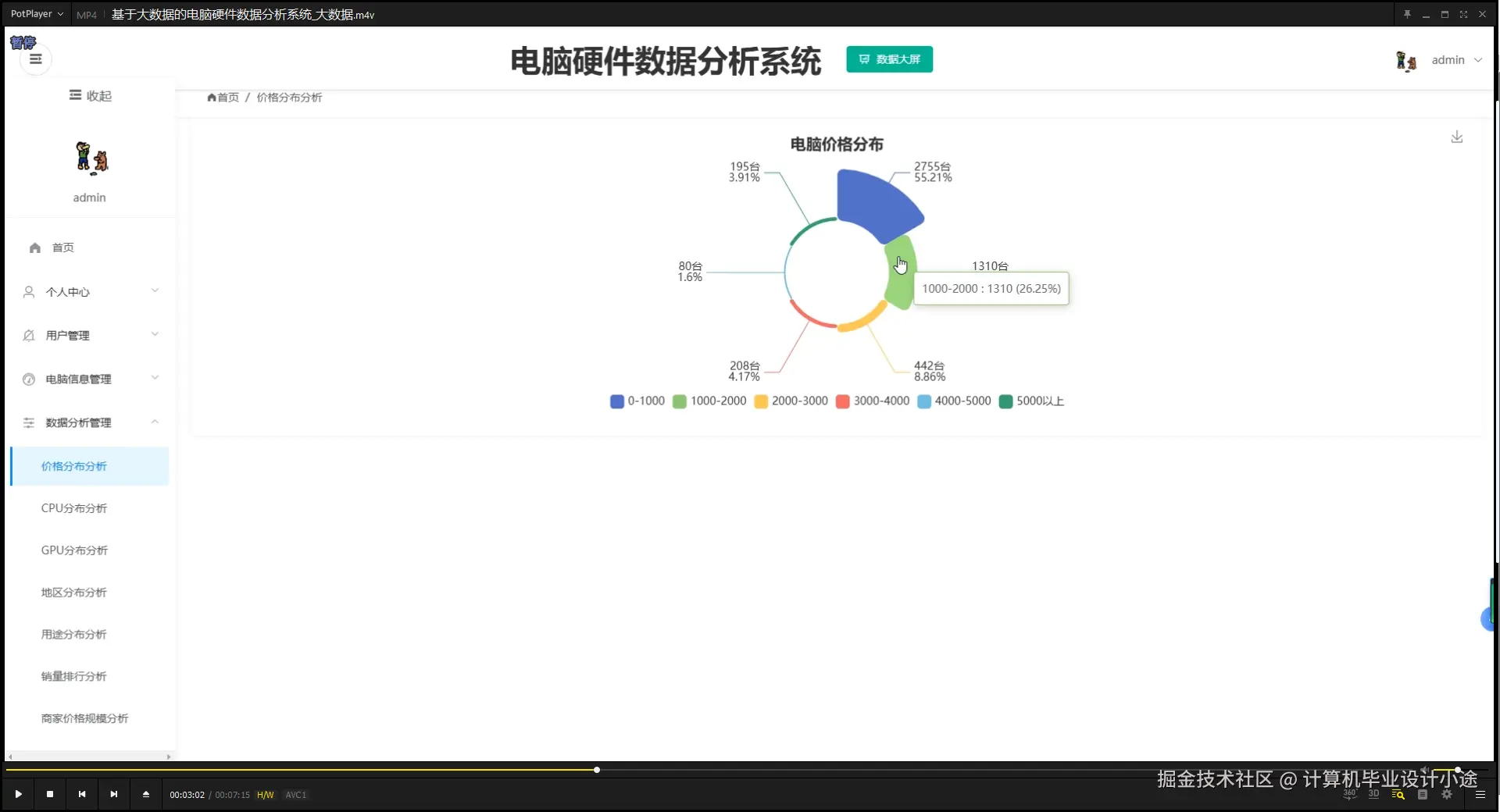
Task: Click the 3D mode icon in player
Action: tap(1373, 794)
